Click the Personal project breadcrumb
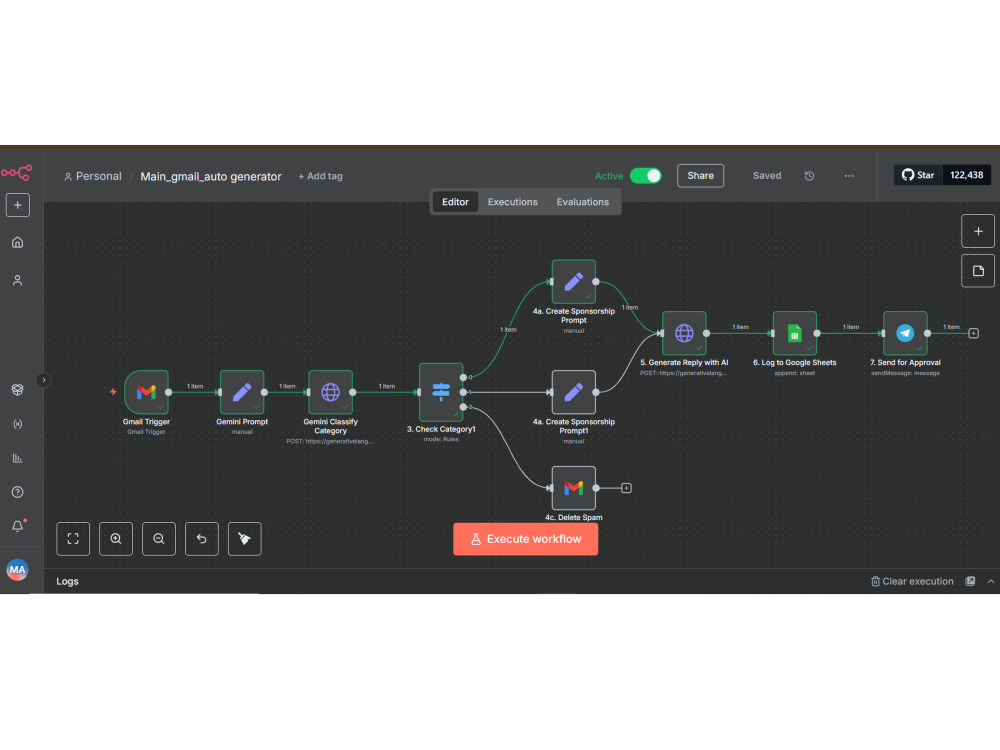The height and width of the screenshot is (750, 1000). point(92,176)
